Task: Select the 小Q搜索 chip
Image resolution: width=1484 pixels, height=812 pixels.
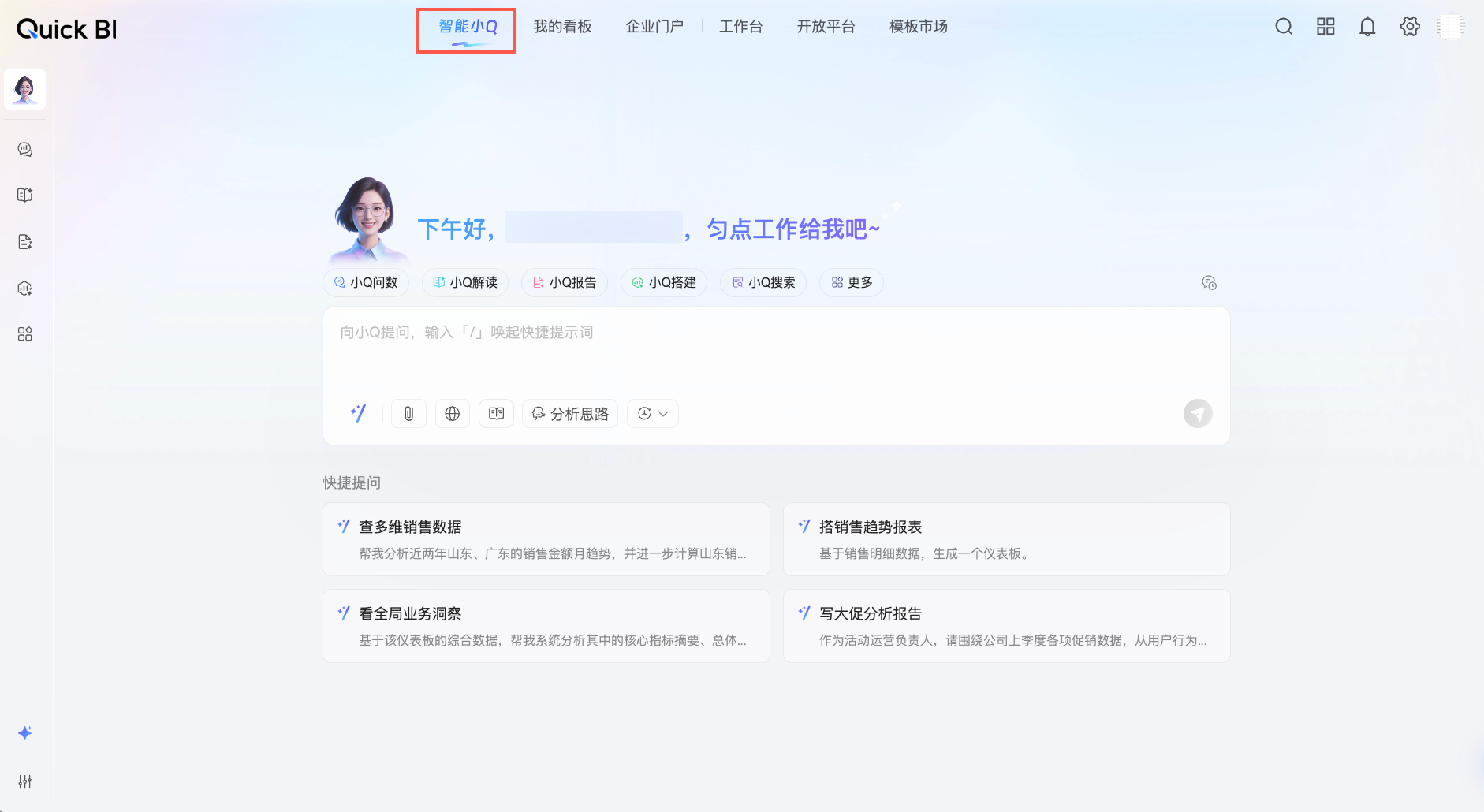Action: point(763,282)
